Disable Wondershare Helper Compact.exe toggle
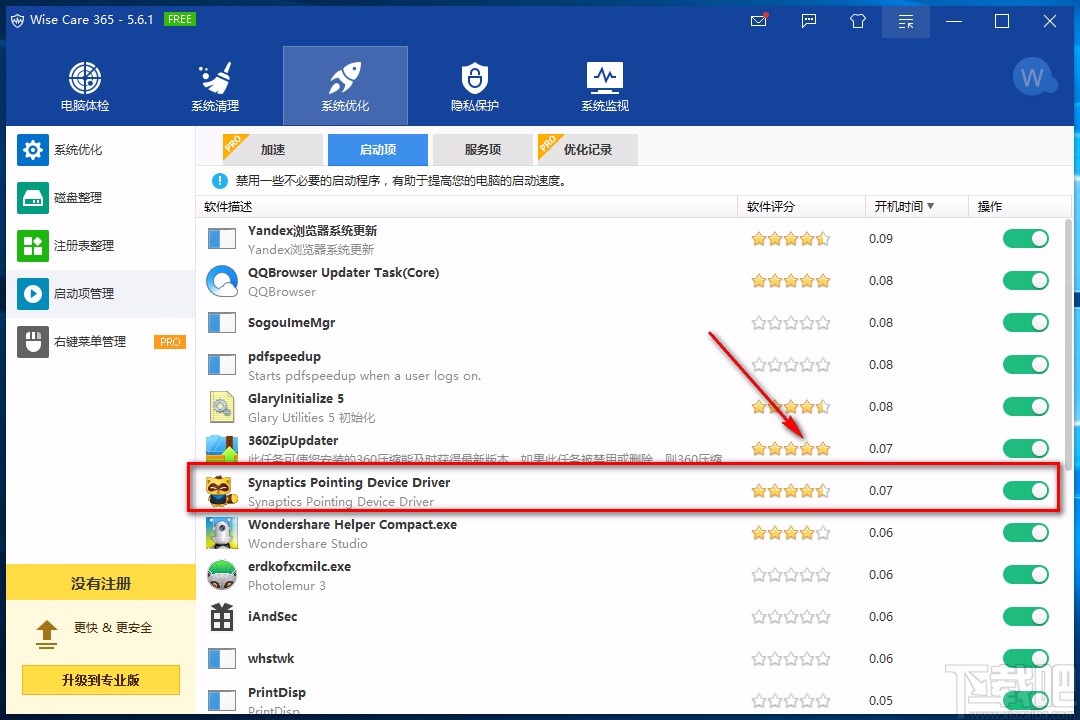This screenshot has width=1080, height=720. 1026,533
